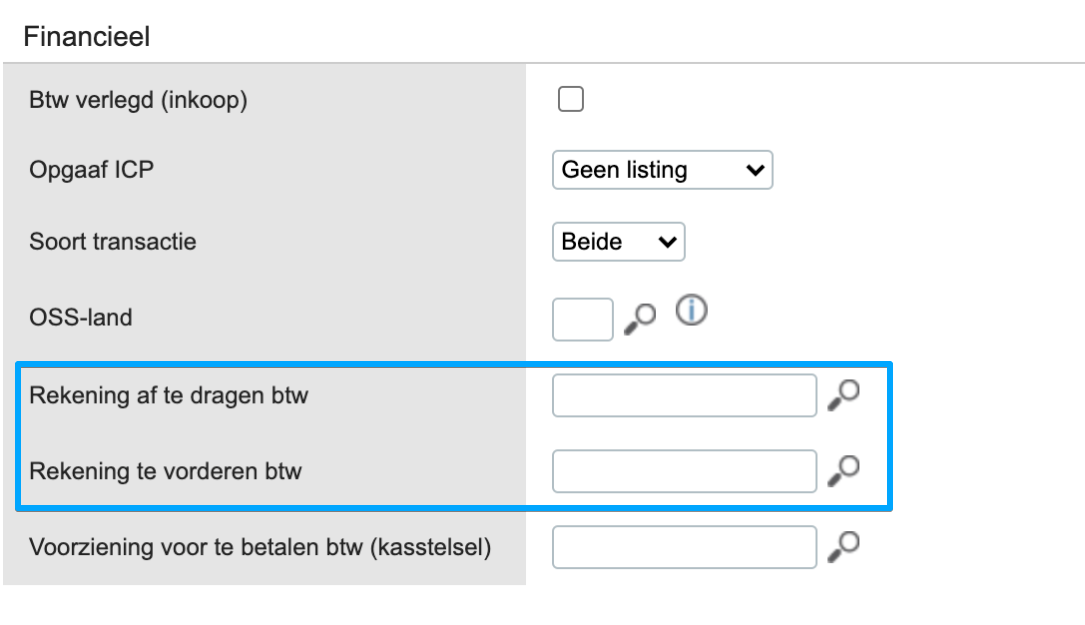Expand the Opgaaf ICP dropdown

coord(662,170)
